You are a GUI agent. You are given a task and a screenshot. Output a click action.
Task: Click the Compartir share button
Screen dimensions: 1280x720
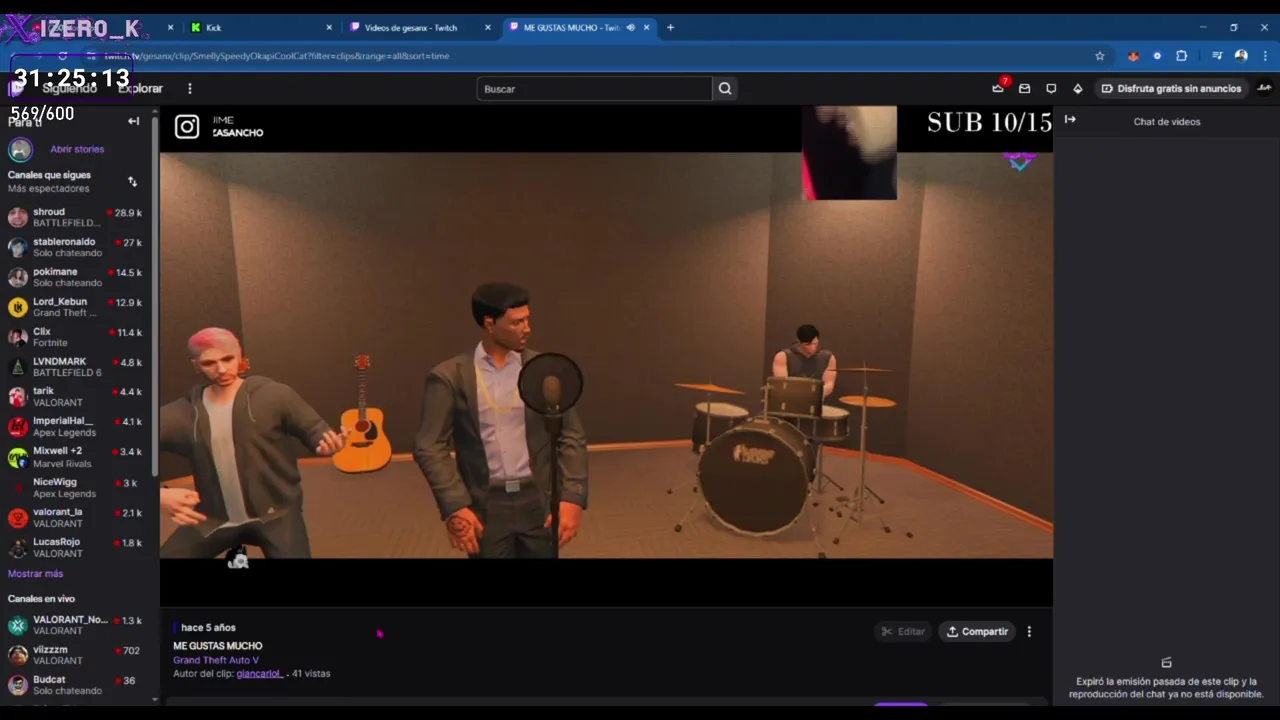[977, 632]
